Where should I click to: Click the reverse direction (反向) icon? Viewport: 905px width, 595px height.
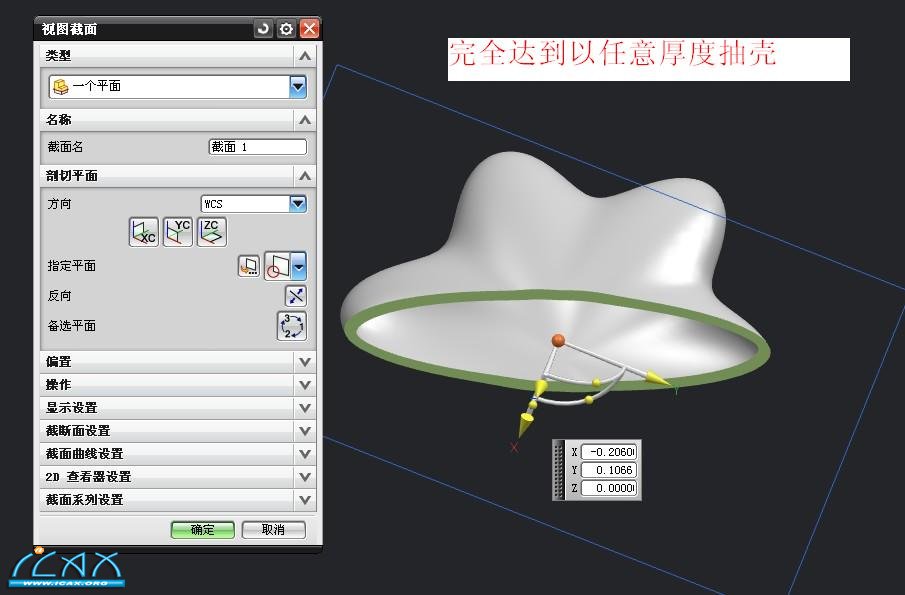(x=296, y=296)
